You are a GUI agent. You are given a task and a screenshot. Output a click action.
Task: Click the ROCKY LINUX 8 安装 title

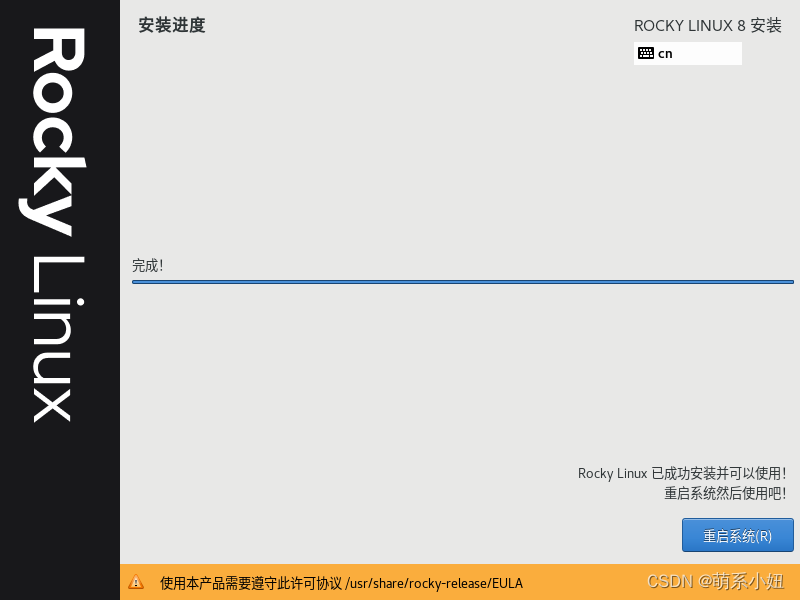pos(708,26)
